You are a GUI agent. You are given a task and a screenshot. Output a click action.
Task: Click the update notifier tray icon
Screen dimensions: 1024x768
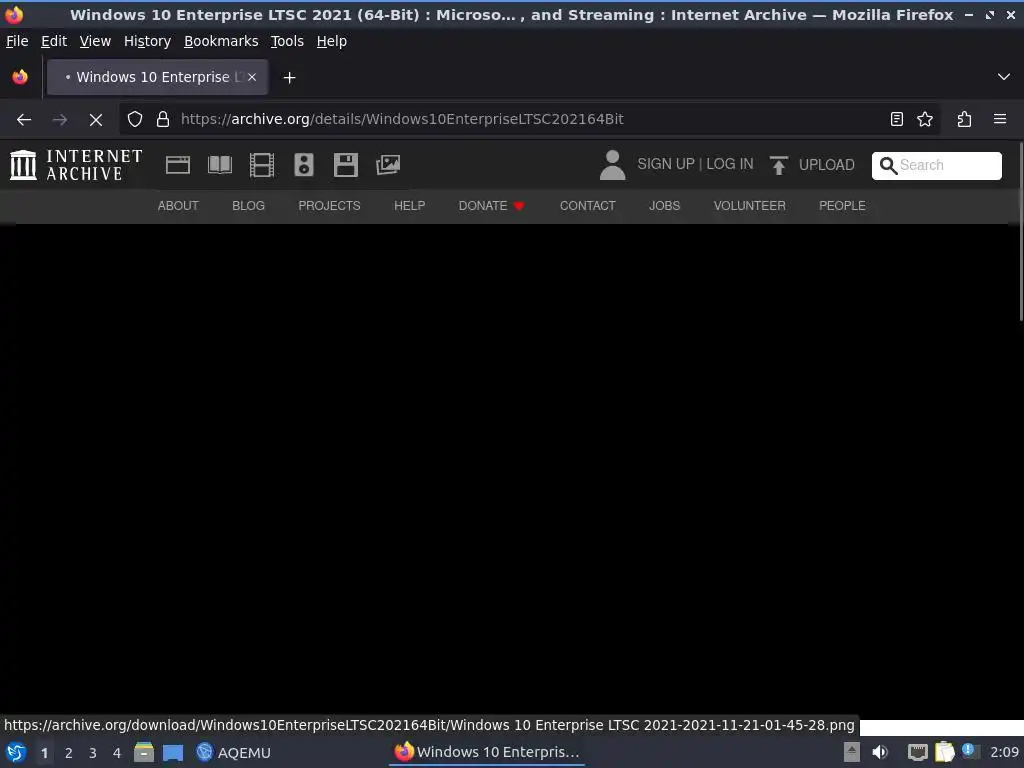pos(970,751)
